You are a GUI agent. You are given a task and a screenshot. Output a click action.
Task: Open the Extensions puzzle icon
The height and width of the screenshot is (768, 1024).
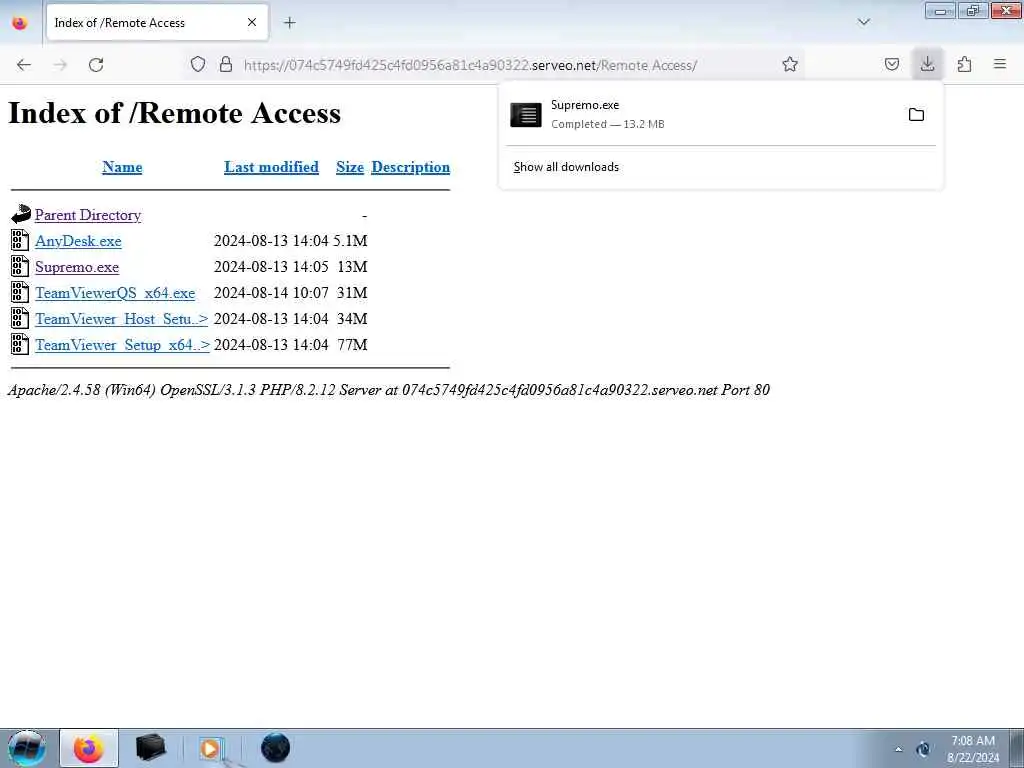point(964,64)
